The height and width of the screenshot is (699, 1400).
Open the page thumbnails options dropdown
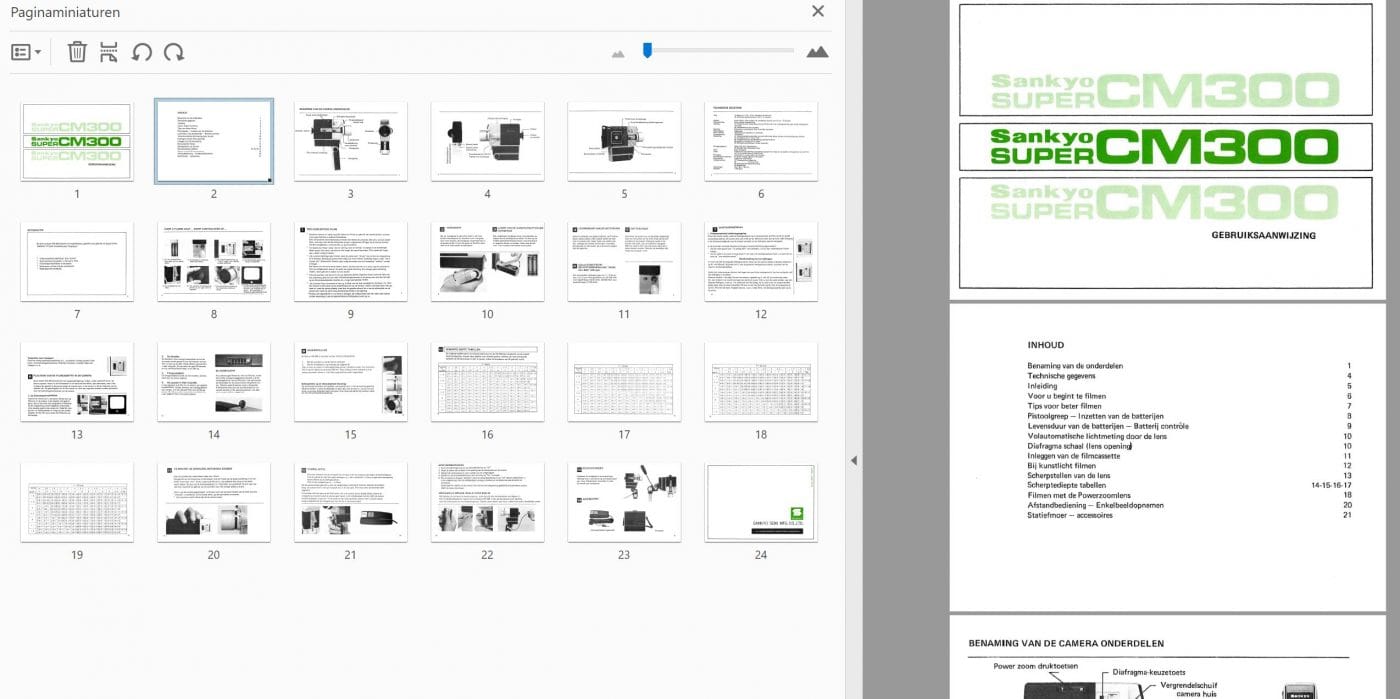[x=26, y=52]
